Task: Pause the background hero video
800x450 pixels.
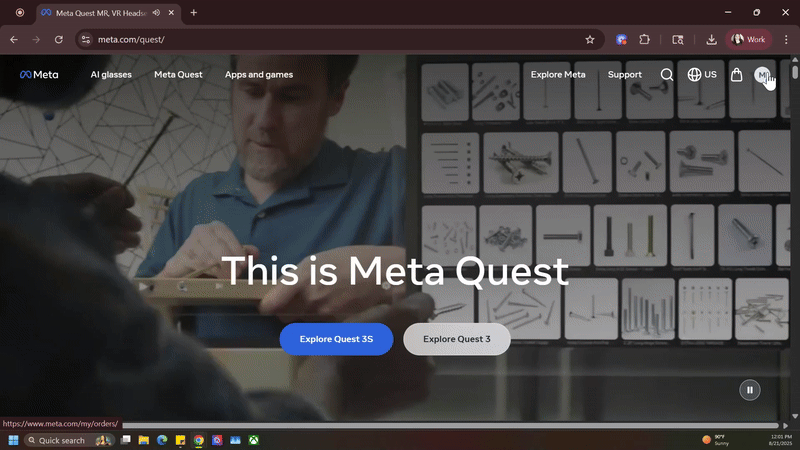Action: point(749,390)
